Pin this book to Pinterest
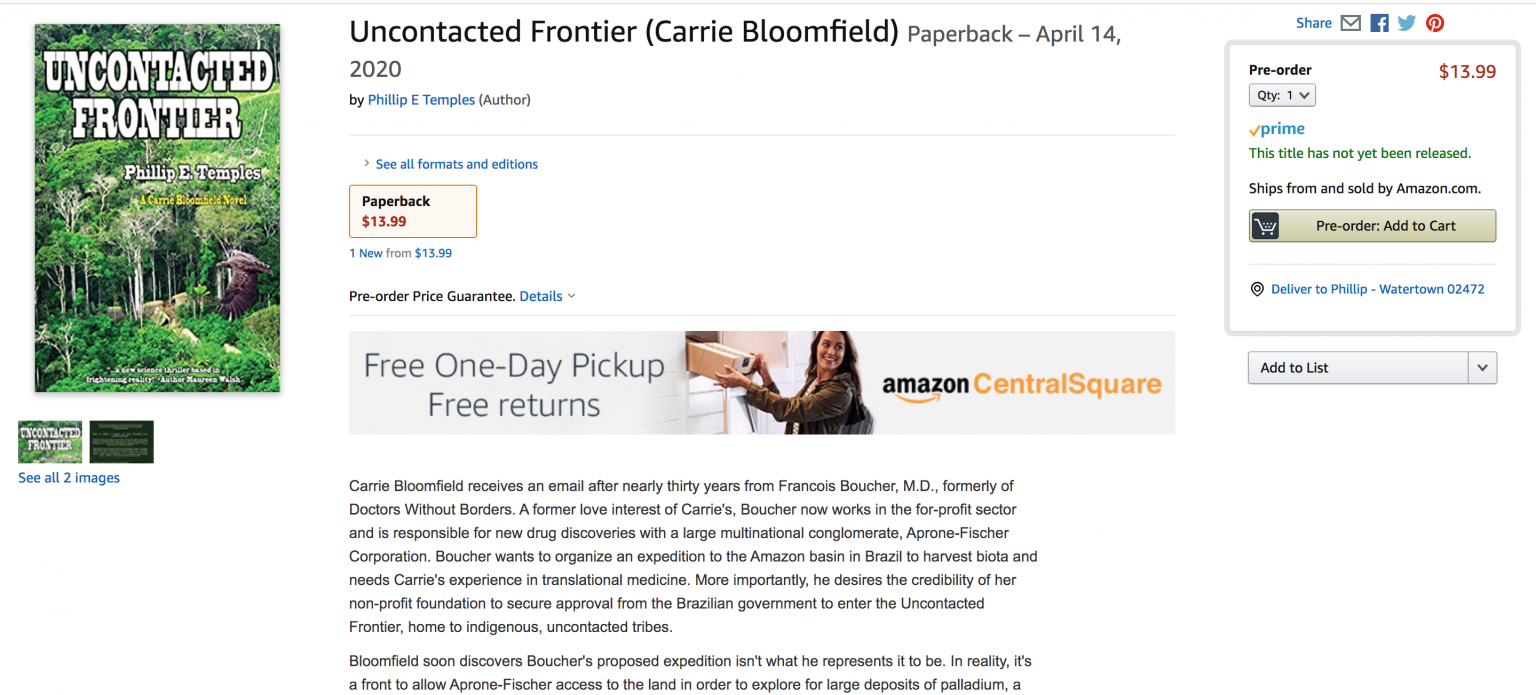This screenshot has width=1536, height=695. 1435,22
